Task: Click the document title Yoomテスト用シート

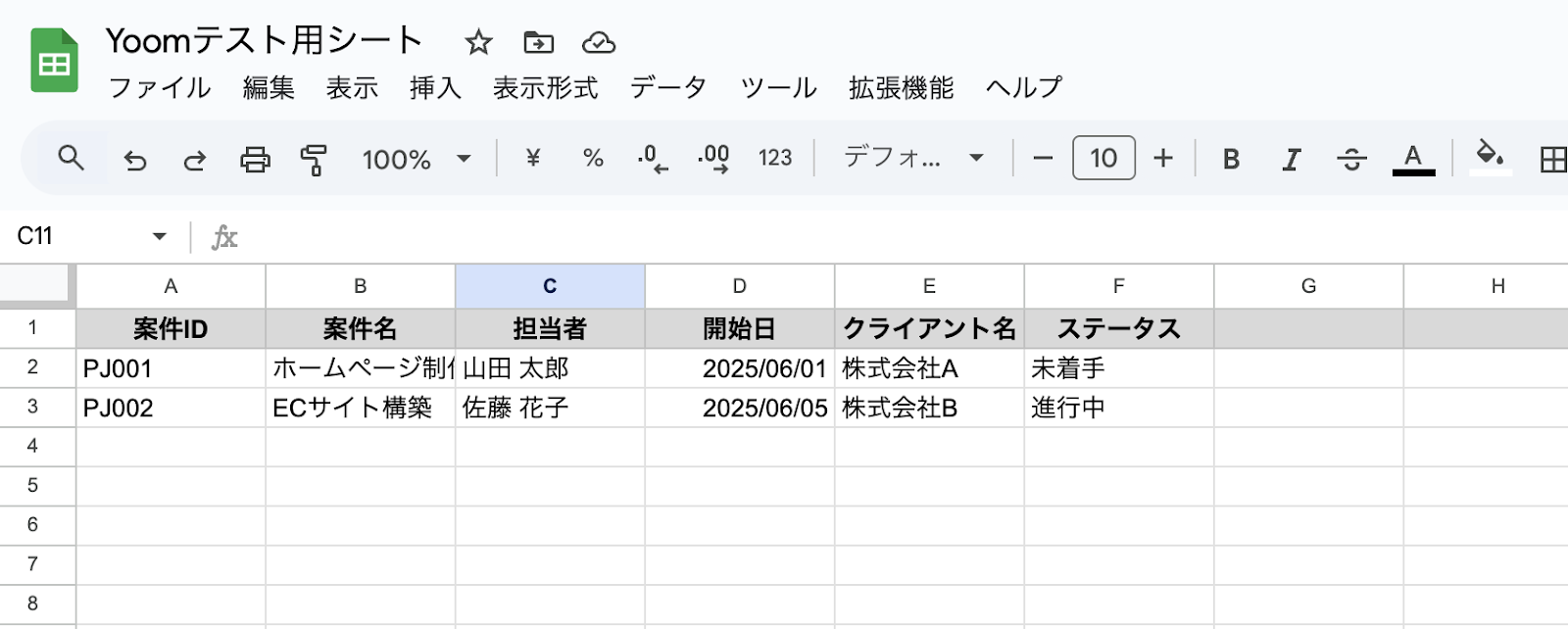Action: tap(265, 40)
